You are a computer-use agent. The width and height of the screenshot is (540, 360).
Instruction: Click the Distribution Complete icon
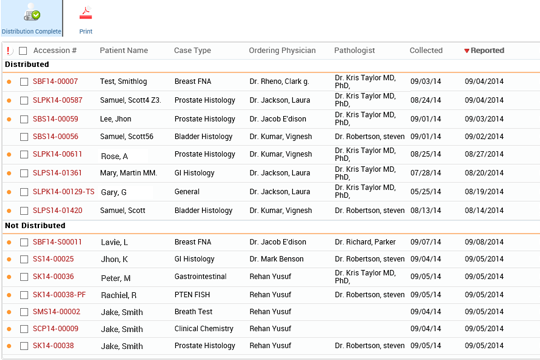(32, 13)
